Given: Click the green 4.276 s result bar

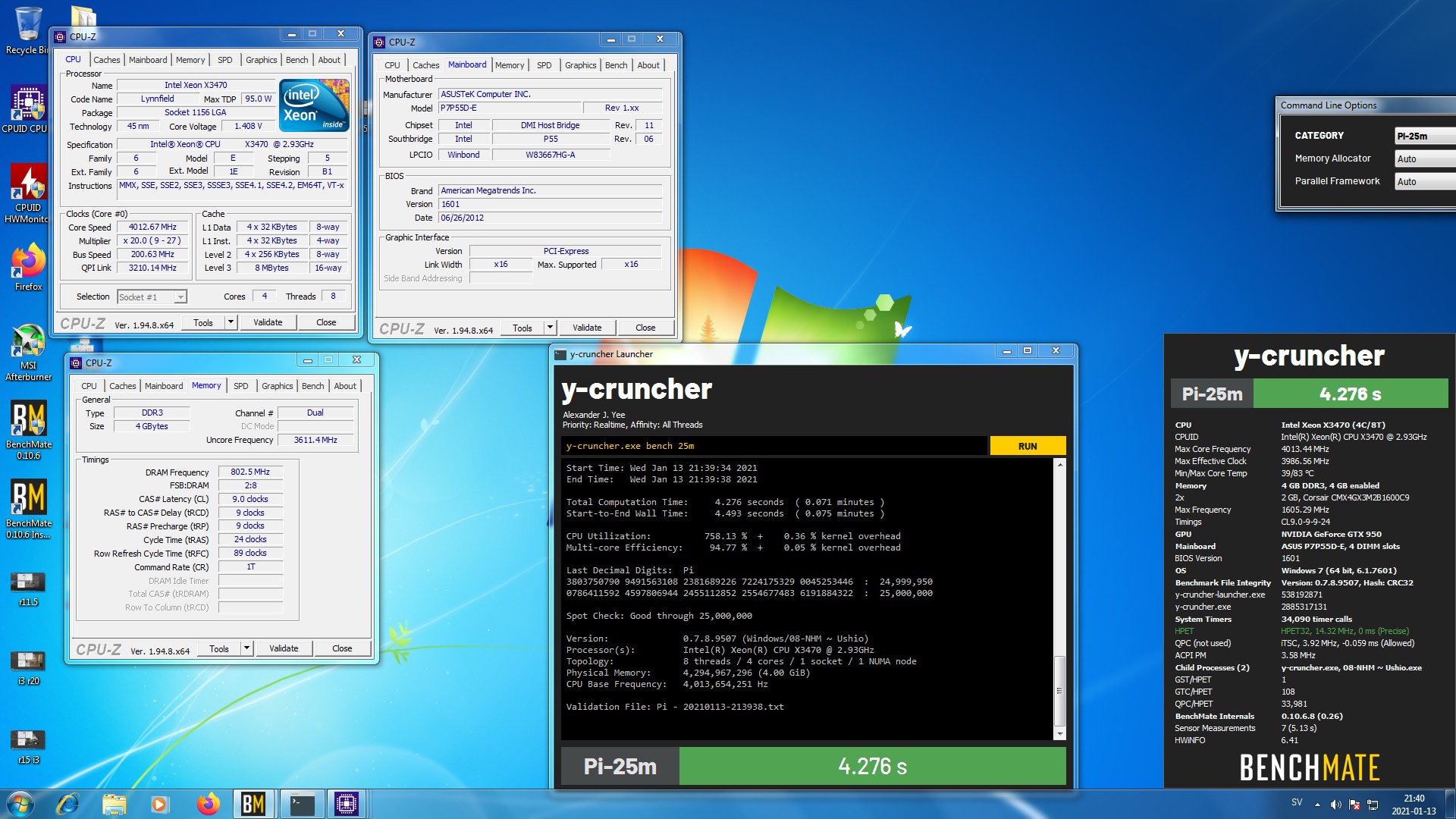Looking at the screenshot, I should click(872, 767).
